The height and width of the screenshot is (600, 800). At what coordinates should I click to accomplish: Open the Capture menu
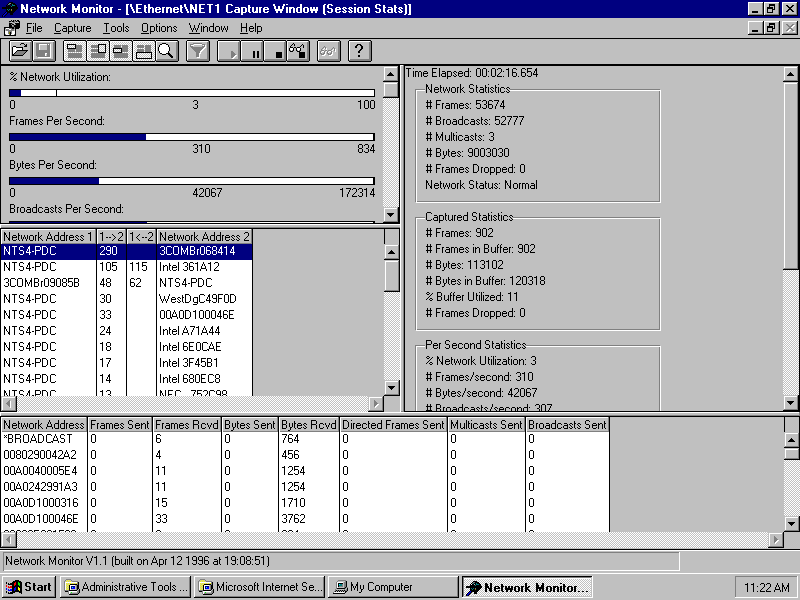[x=72, y=28]
